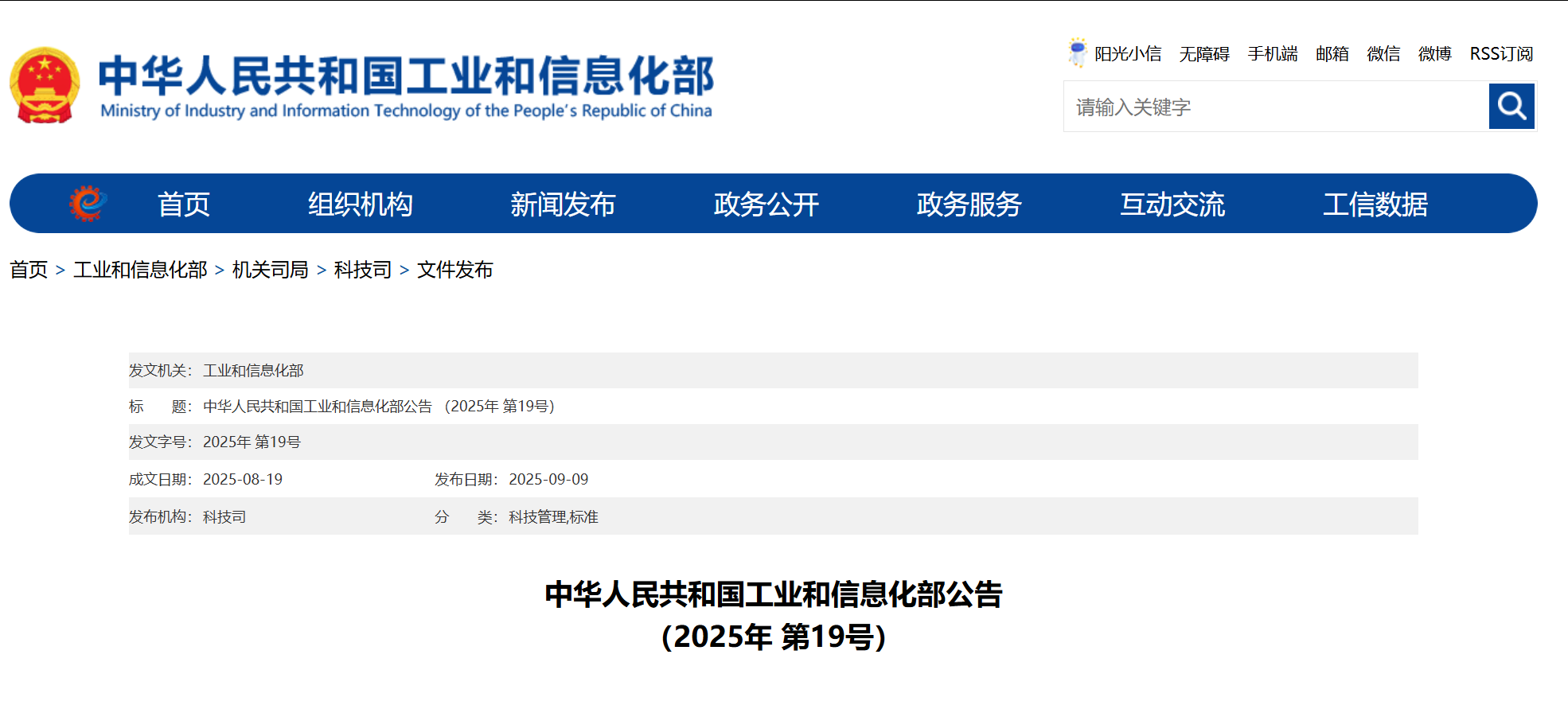This screenshot has height=701, width=1568.
Task: Go to 机关司局 via breadcrumb
Action: [x=270, y=270]
